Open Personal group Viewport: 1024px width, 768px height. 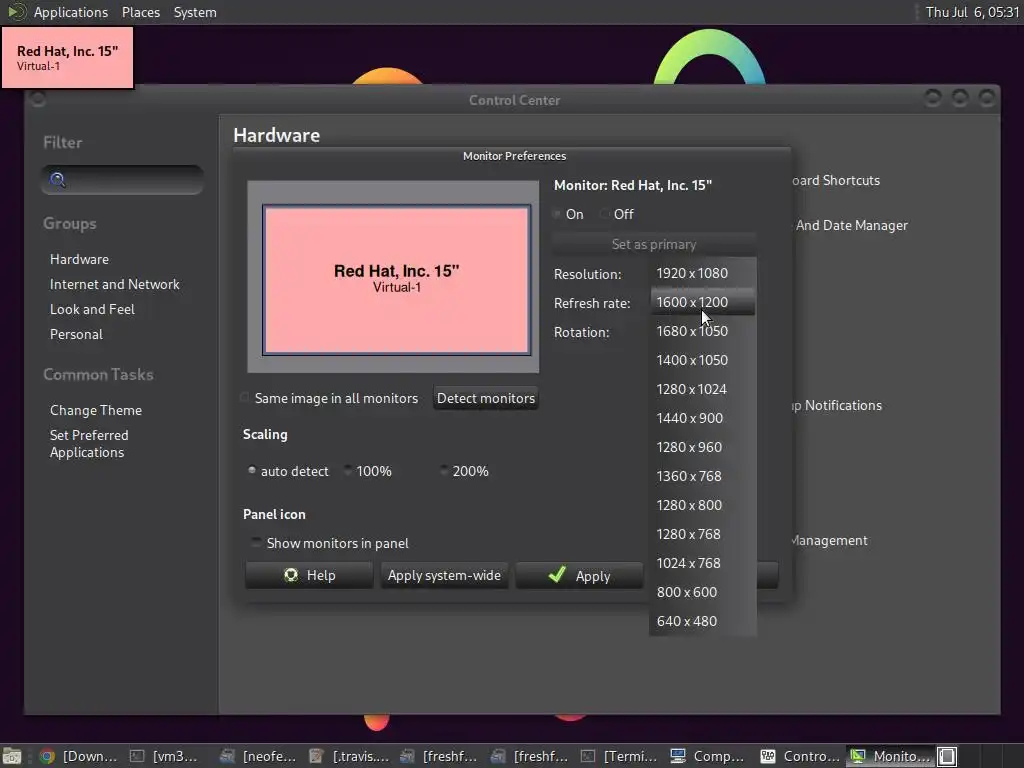click(76, 334)
